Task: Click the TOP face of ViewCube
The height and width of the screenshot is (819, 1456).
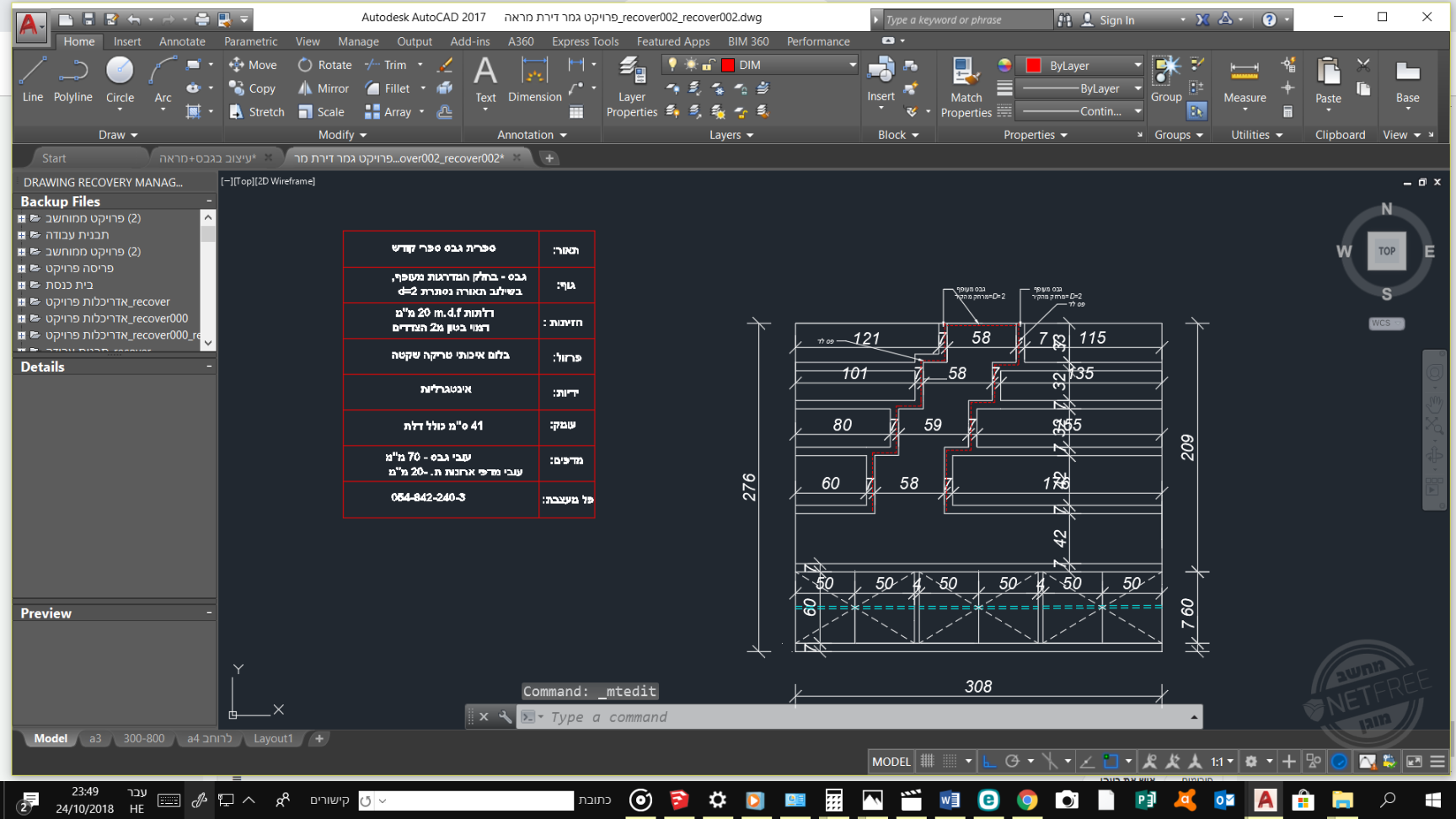Action: [1386, 251]
